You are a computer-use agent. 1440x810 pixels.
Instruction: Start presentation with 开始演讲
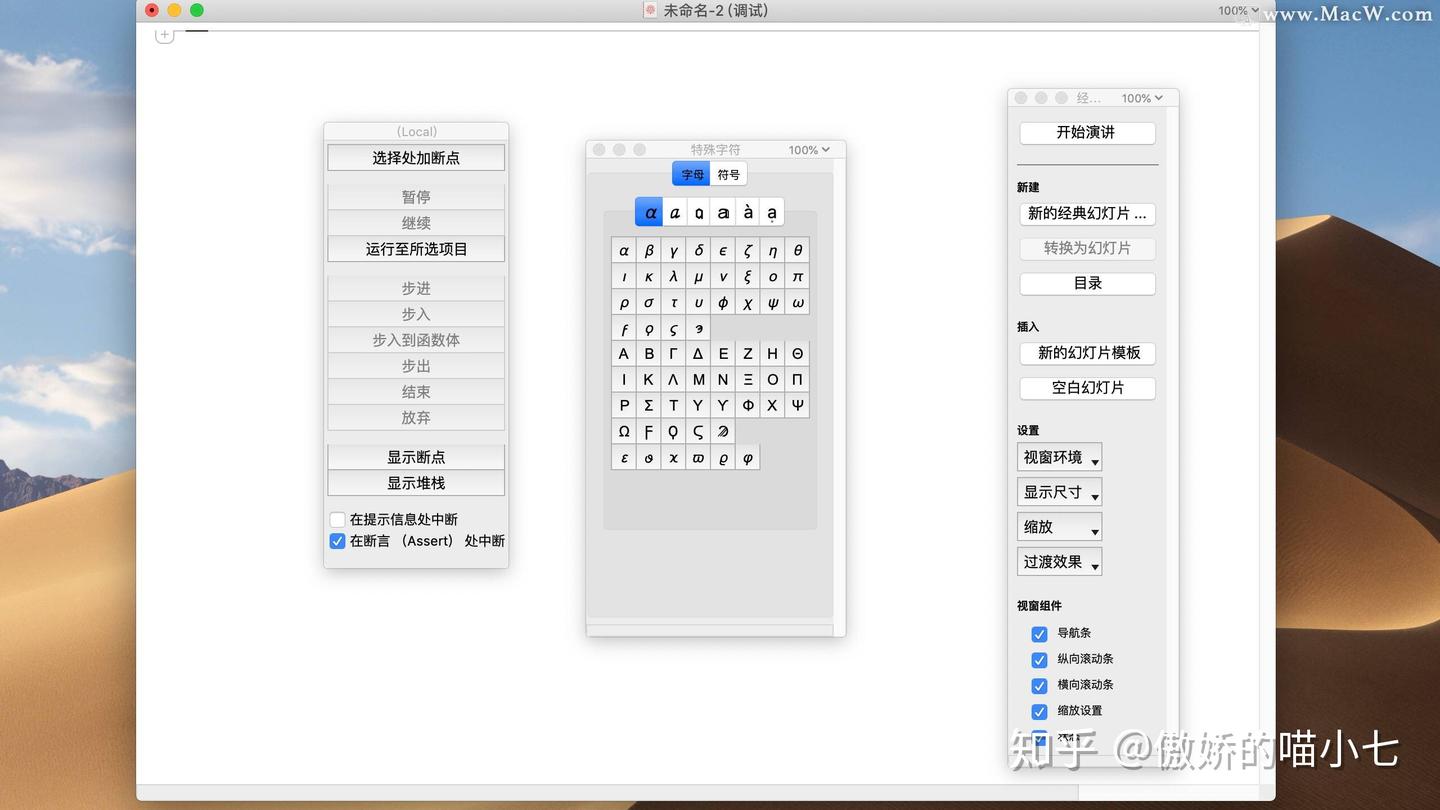[x=1087, y=133]
